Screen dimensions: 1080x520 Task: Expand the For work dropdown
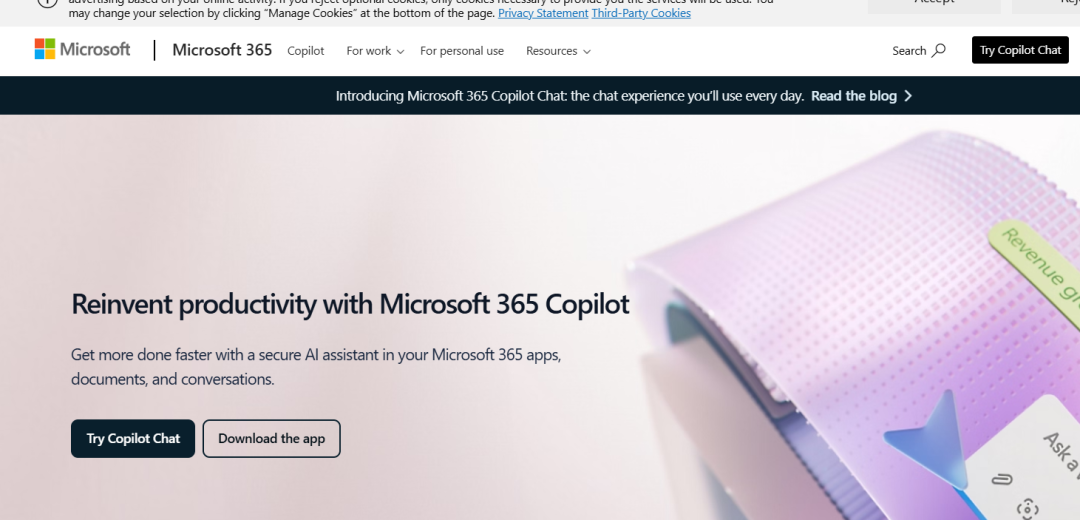coord(375,51)
